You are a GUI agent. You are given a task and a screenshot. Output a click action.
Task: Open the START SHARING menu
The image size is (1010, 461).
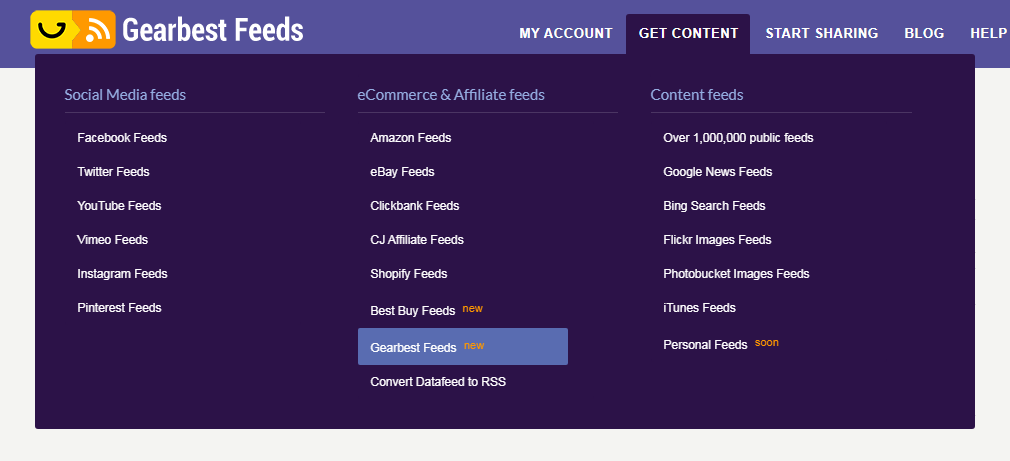point(821,33)
